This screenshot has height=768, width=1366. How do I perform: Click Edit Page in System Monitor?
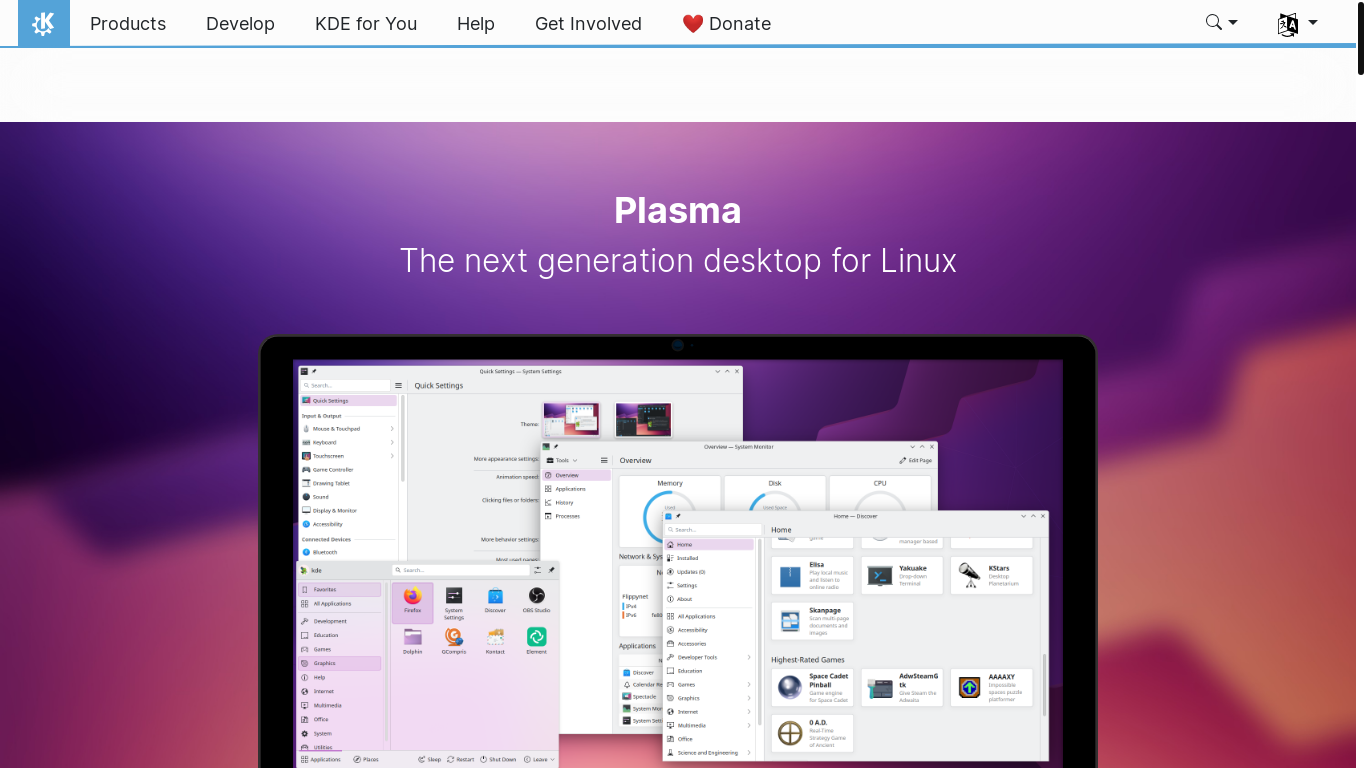click(x=915, y=460)
